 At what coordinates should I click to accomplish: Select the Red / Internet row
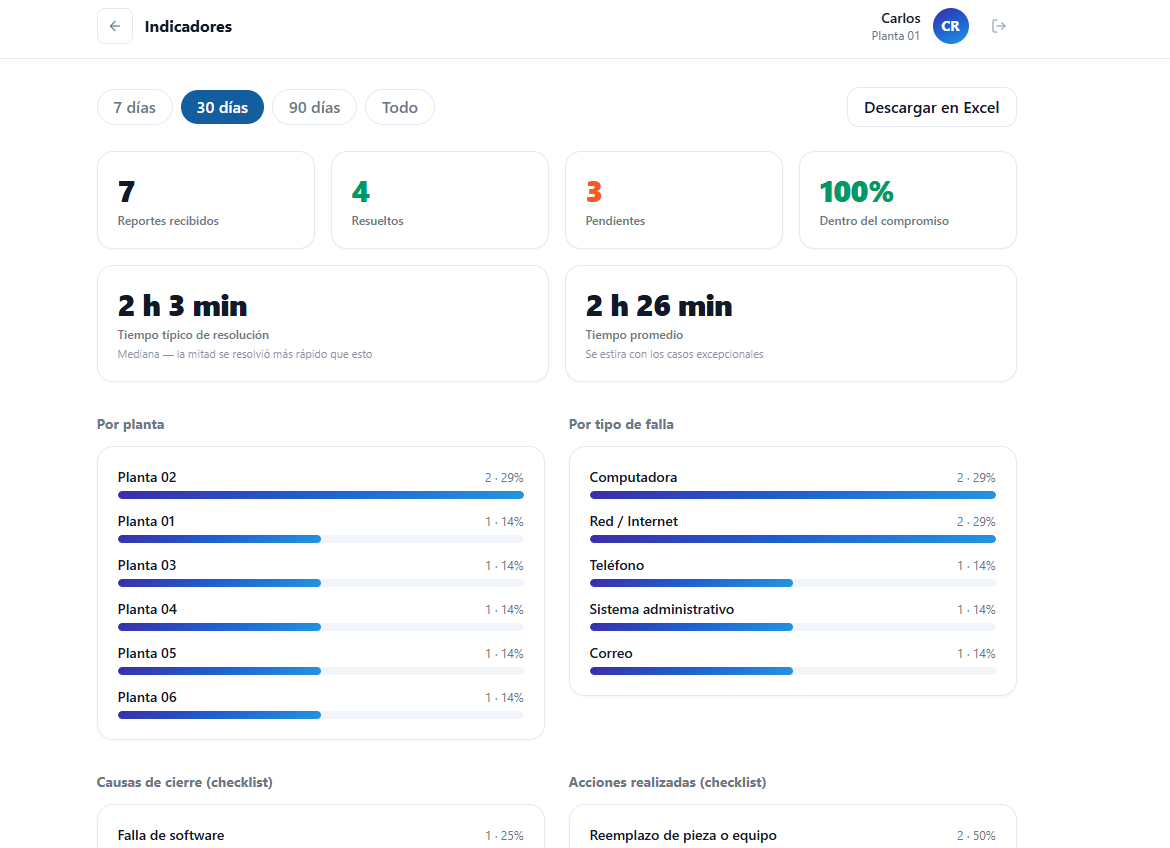click(792, 529)
